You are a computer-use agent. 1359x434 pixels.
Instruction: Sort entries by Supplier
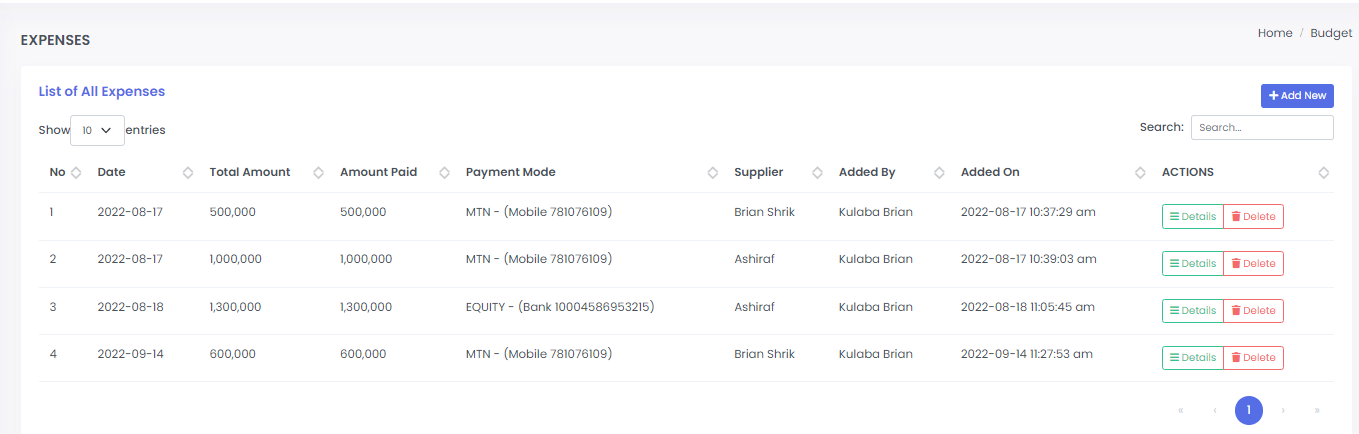(817, 173)
